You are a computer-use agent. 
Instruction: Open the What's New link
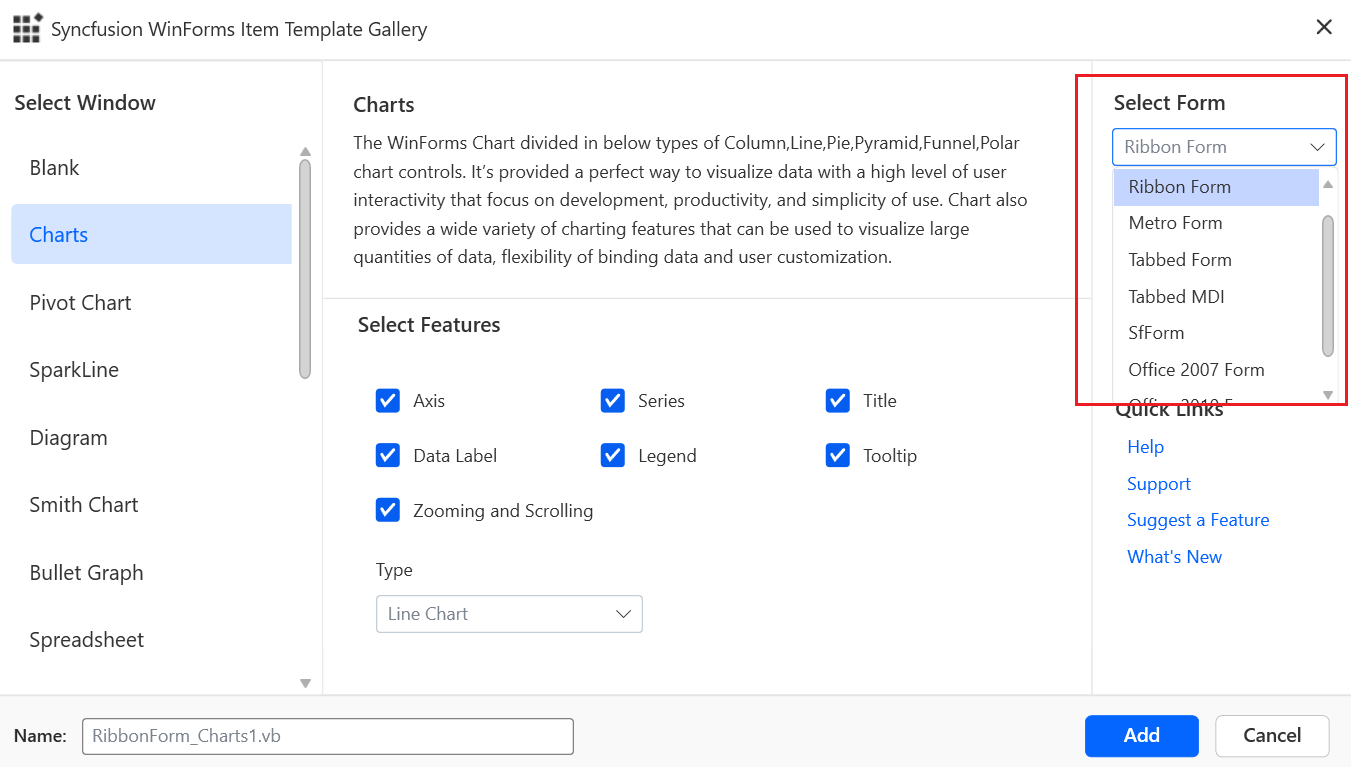[x=1174, y=557]
